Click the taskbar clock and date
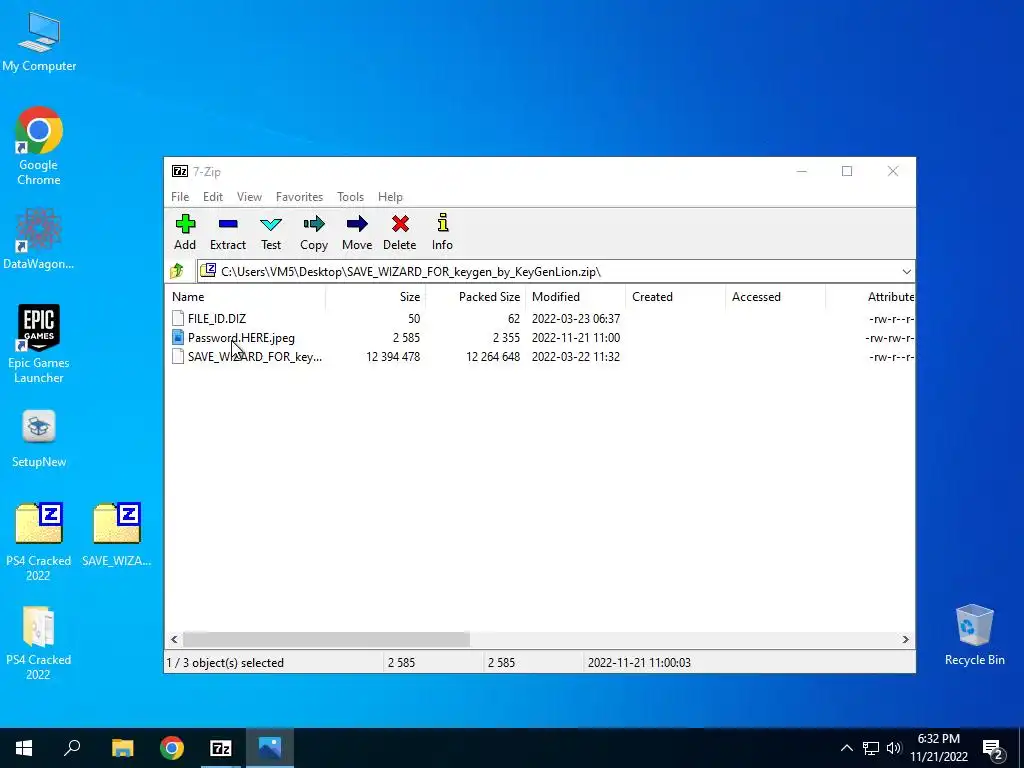Image resolution: width=1024 pixels, height=768 pixels. coord(939,748)
